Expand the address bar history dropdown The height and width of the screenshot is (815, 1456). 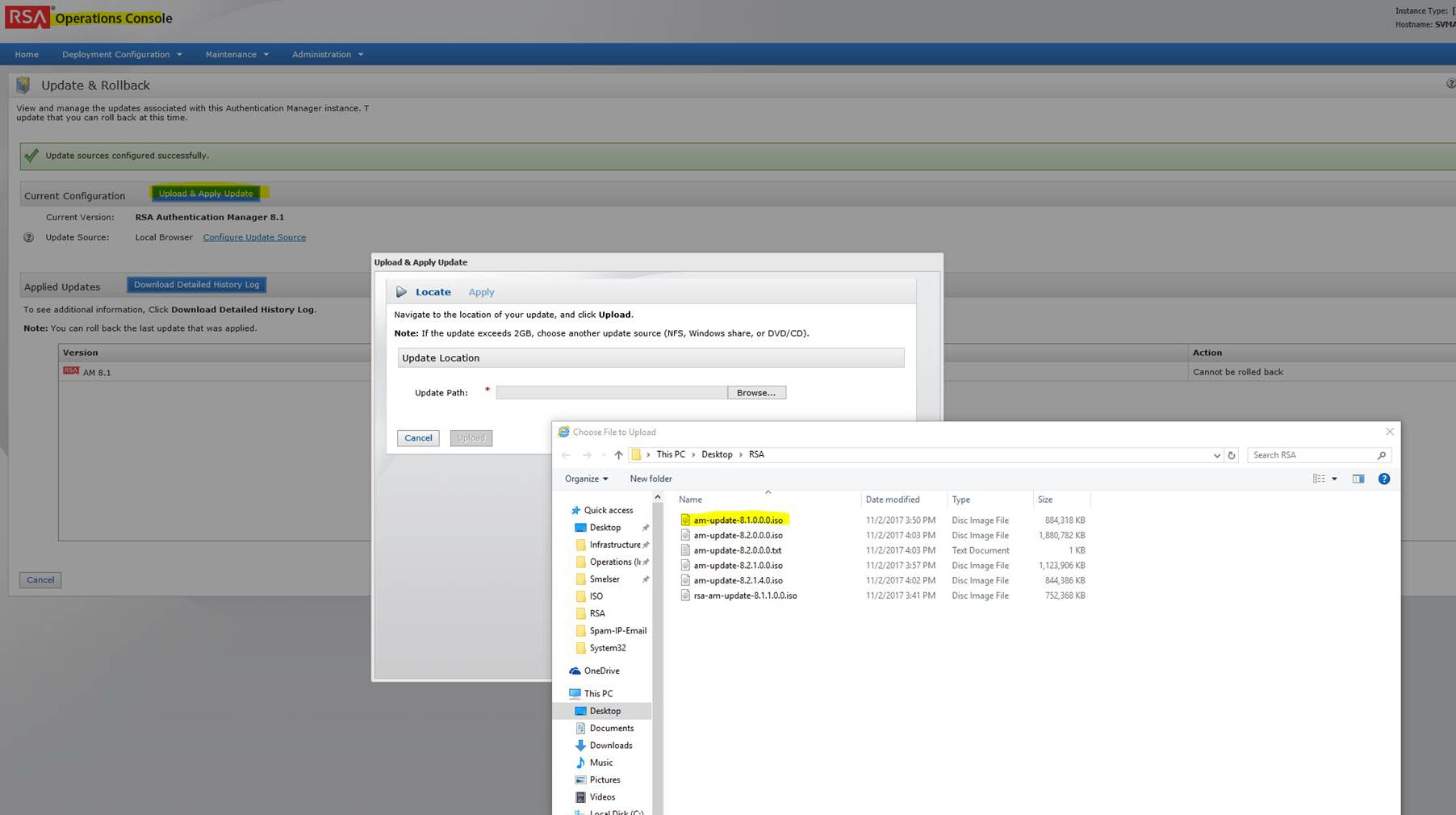[x=1216, y=456]
